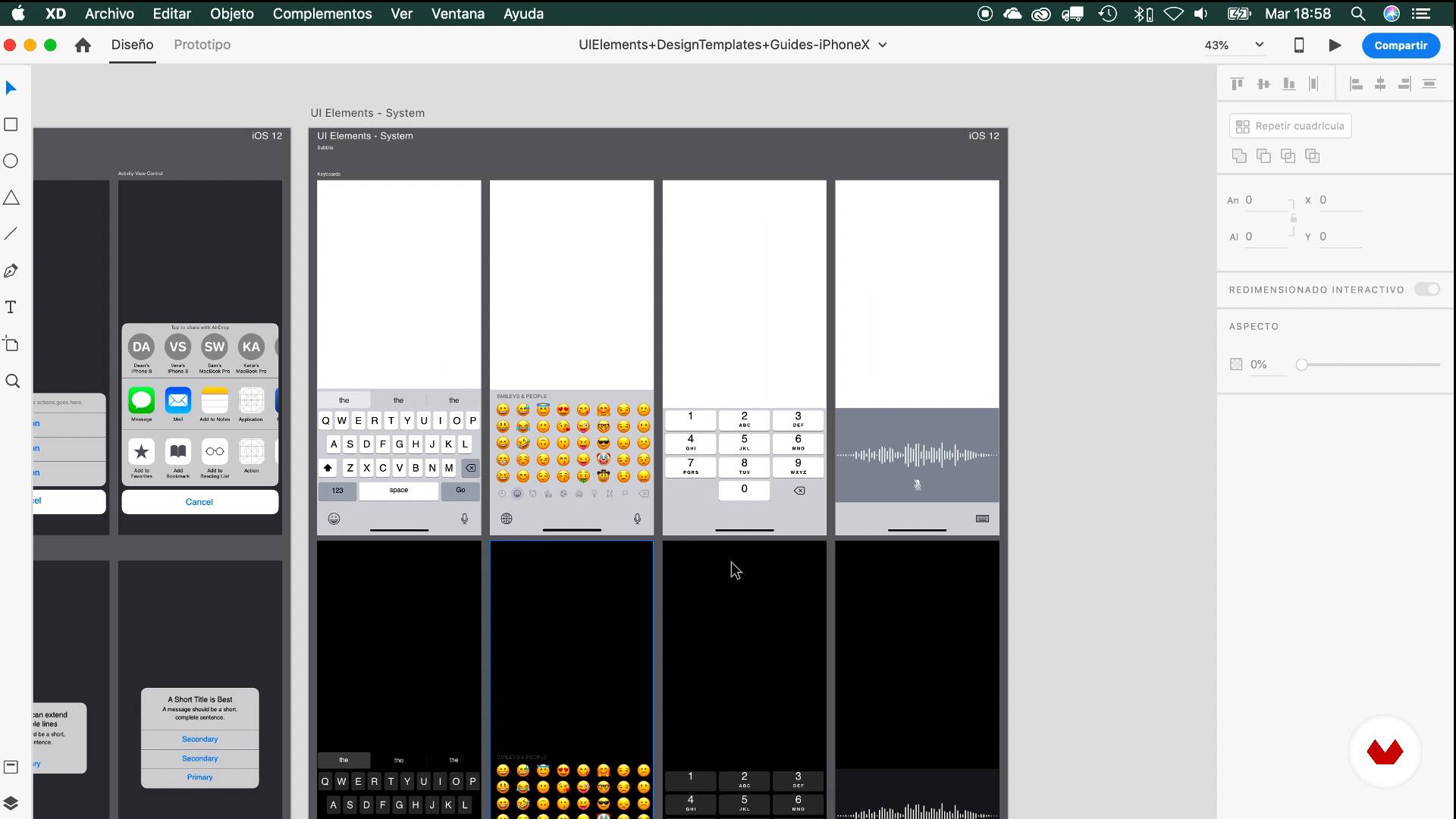This screenshot has width=1456, height=819.
Task: Click the Primary alert button
Action: click(x=199, y=777)
